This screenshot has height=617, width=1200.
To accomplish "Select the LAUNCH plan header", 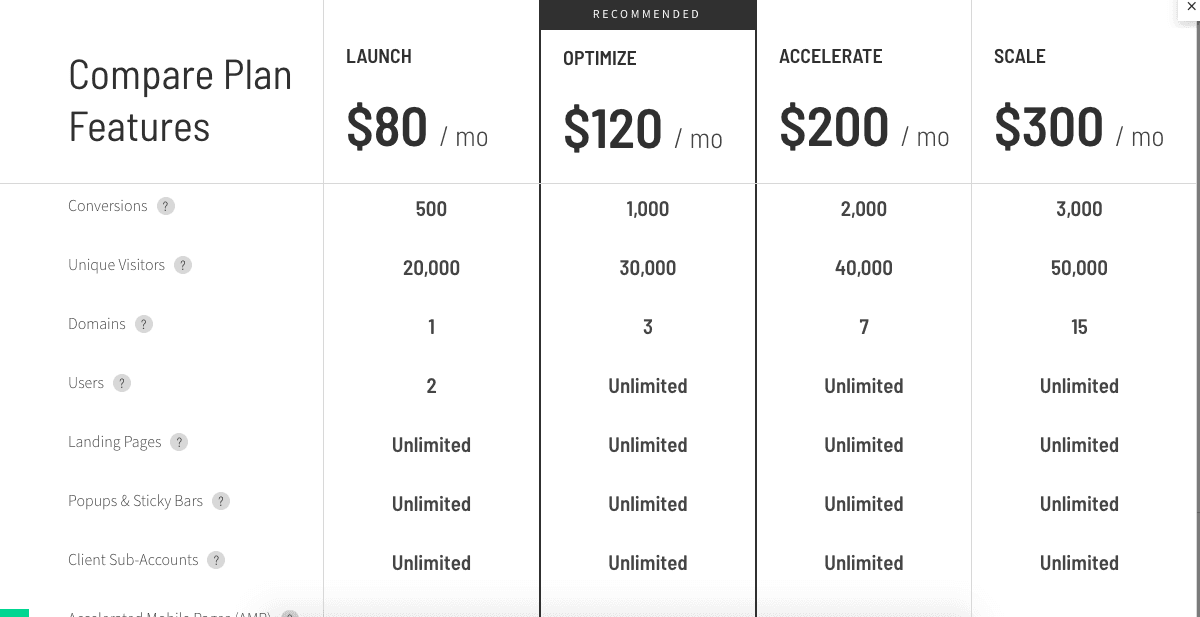I will [378, 56].
